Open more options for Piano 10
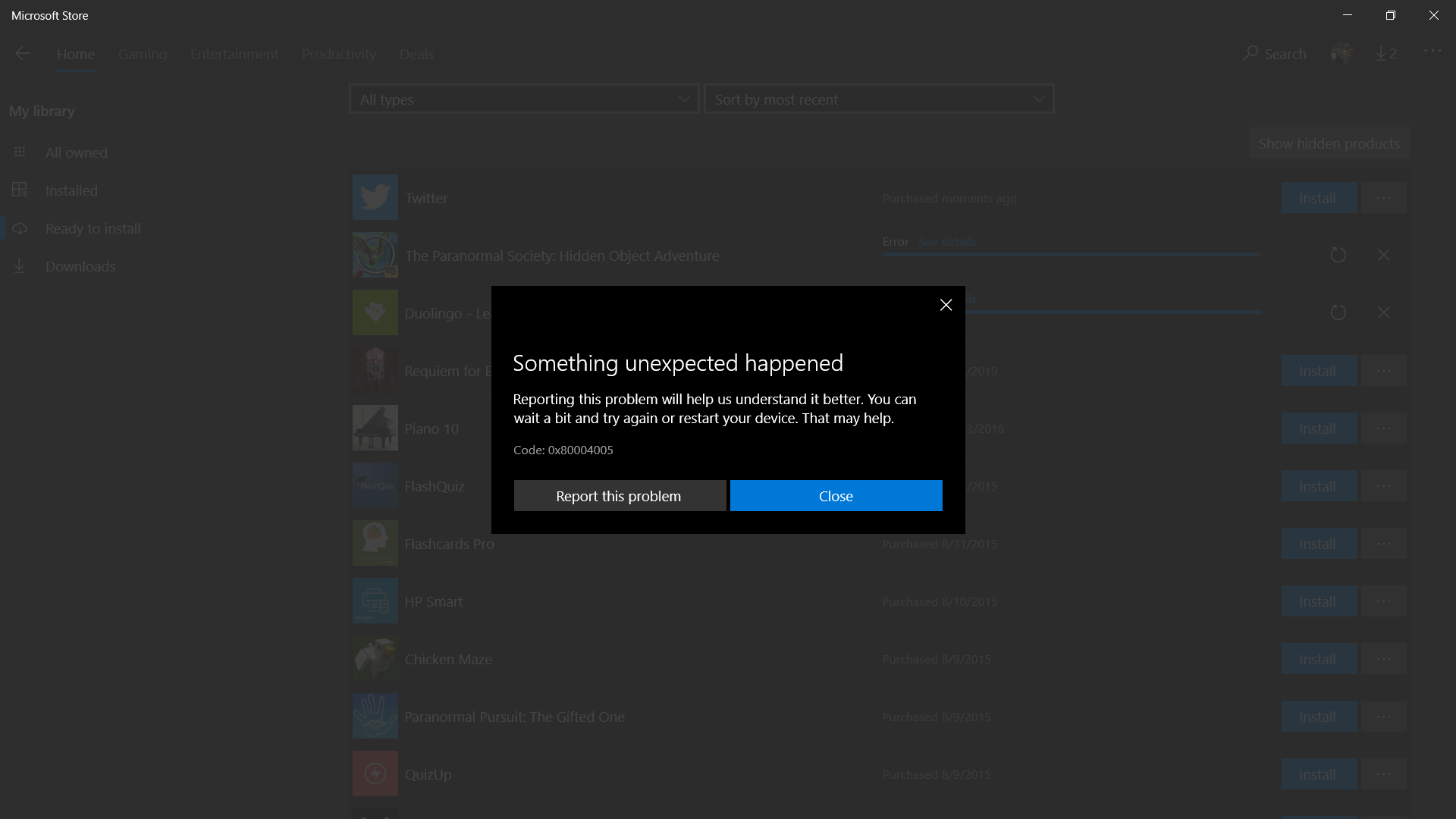 1384,428
